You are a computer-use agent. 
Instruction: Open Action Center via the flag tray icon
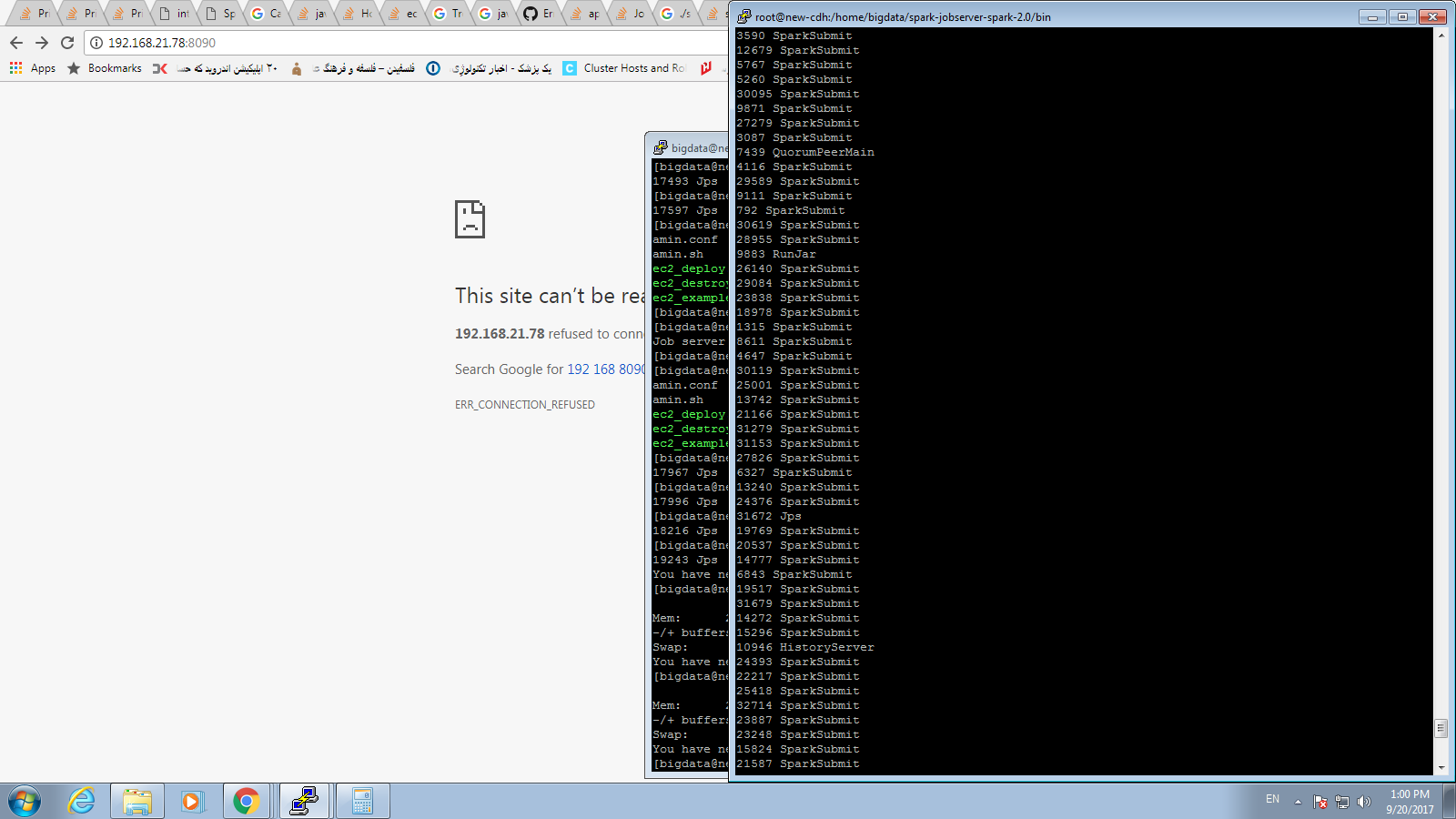(x=1320, y=801)
